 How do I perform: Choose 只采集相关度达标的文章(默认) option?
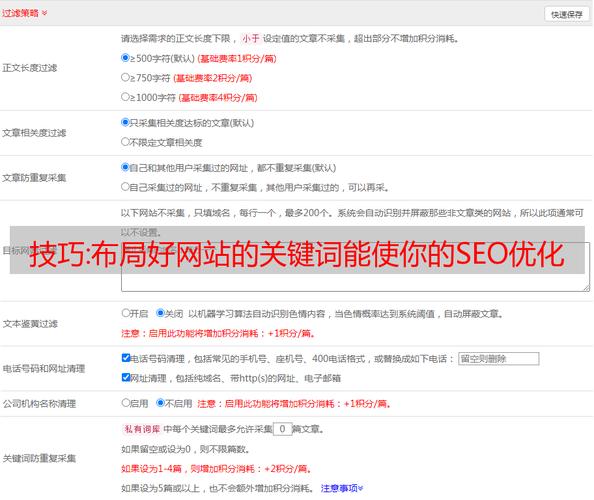(125, 122)
